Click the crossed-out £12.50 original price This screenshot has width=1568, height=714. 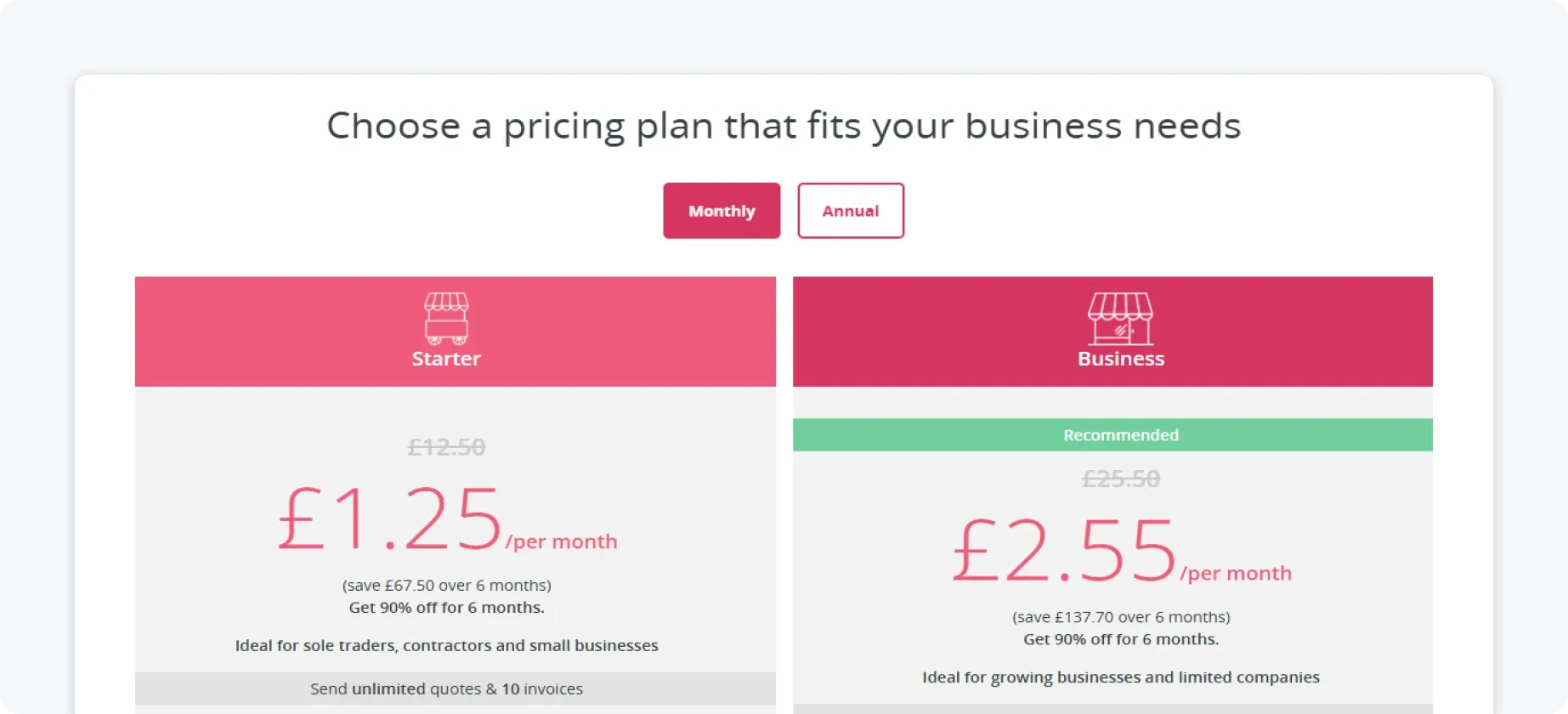pos(445,446)
